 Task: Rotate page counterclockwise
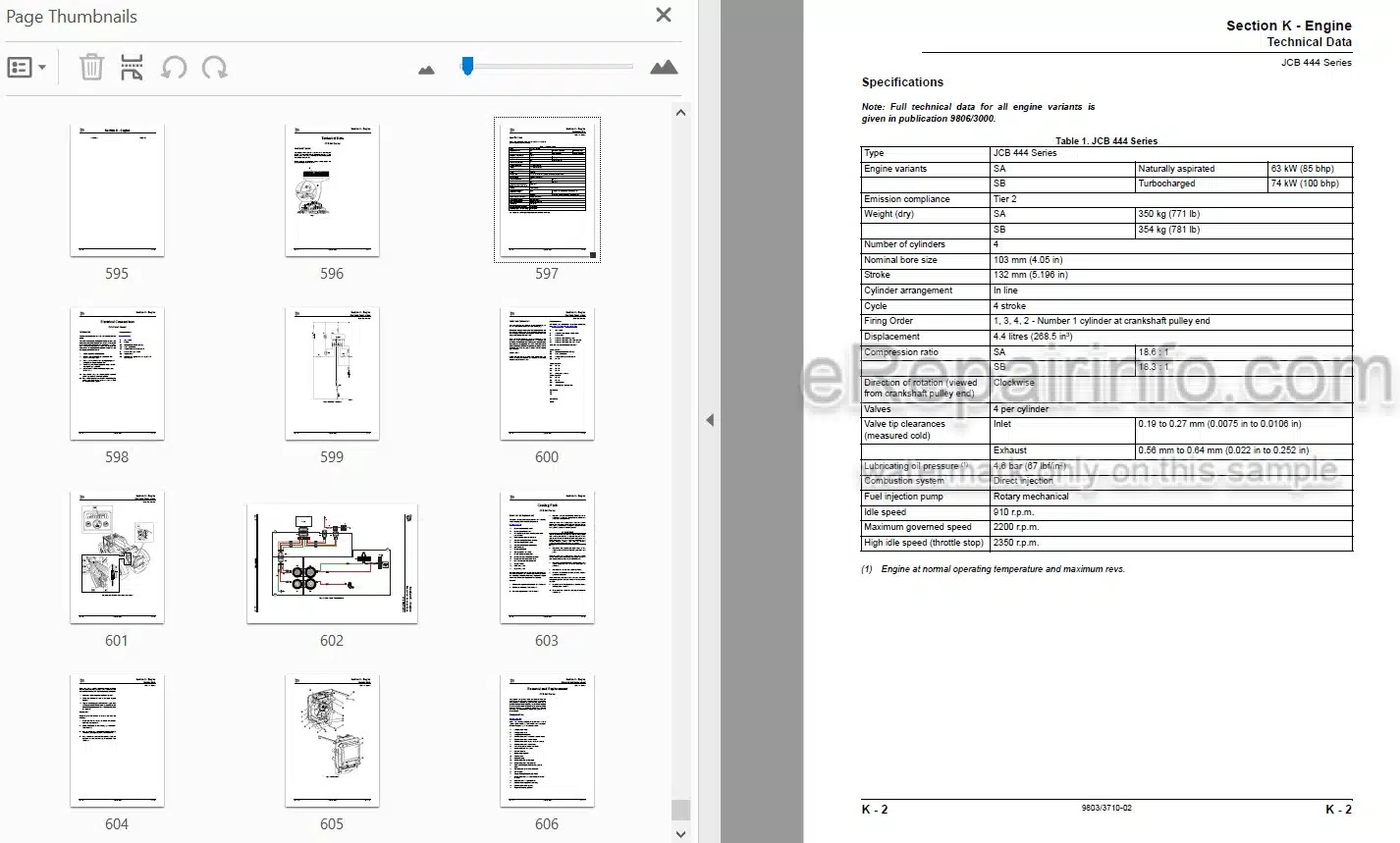click(x=174, y=67)
